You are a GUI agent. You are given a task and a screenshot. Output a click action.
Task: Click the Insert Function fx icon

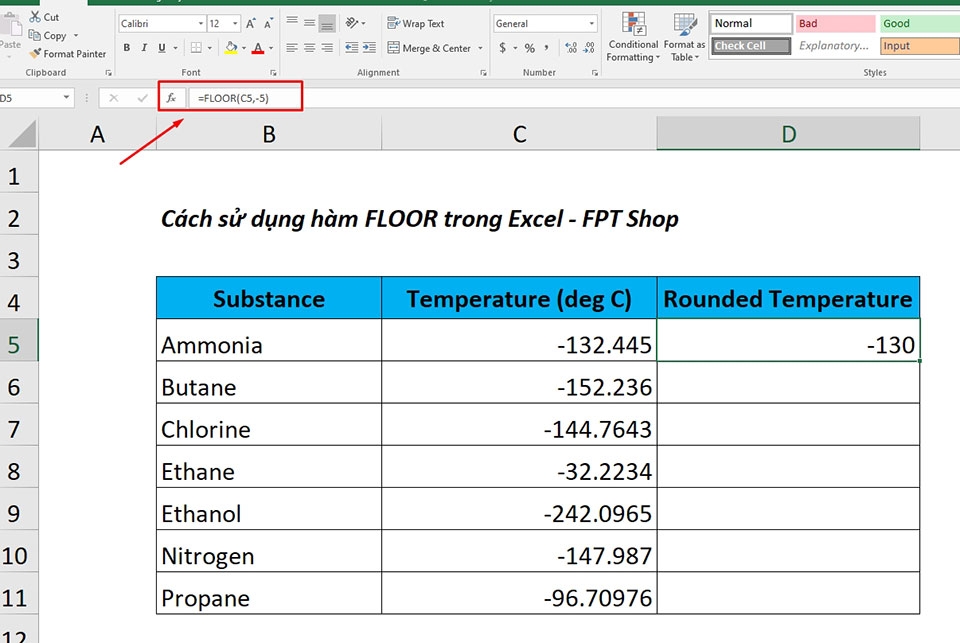[172, 97]
